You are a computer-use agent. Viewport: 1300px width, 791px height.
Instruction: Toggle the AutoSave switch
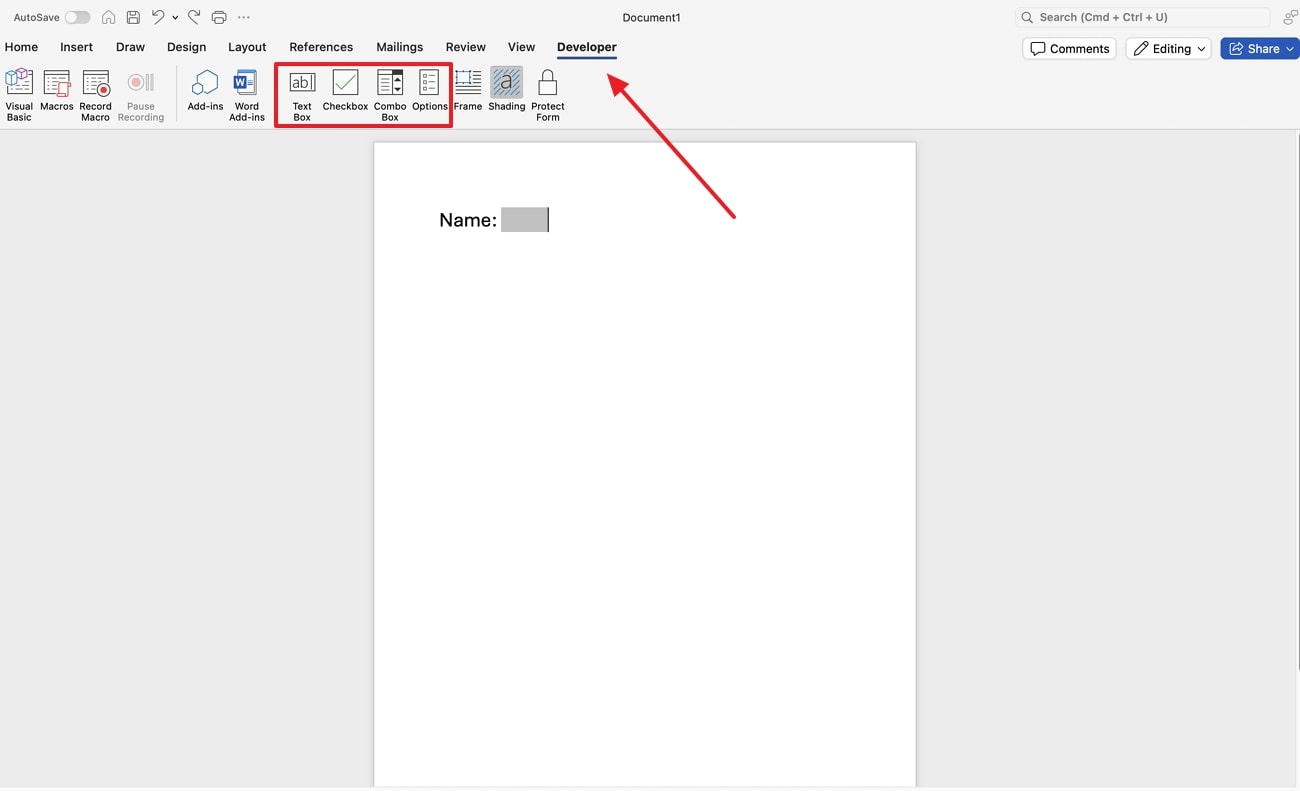coord(77,17)
